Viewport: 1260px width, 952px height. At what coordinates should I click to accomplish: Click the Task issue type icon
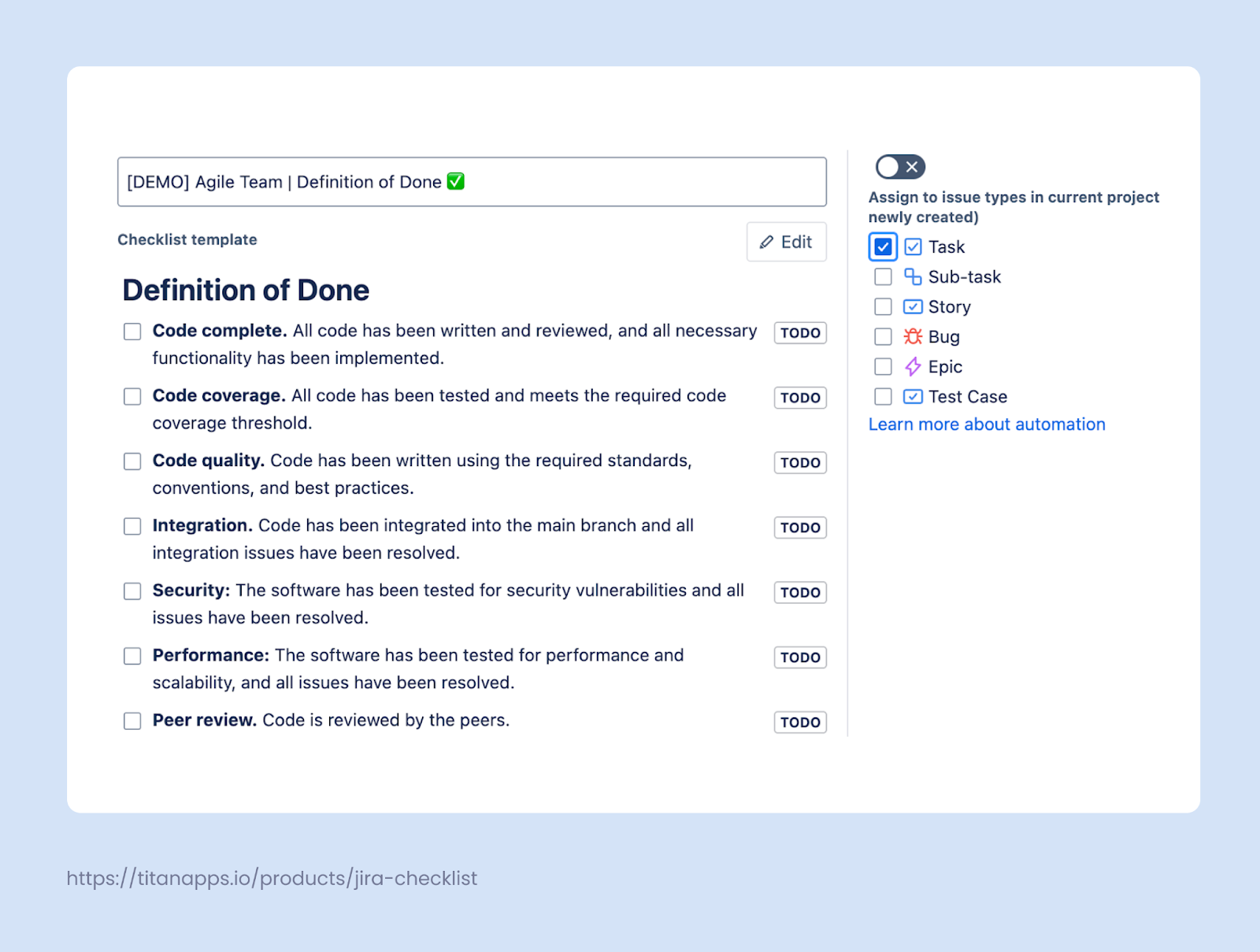[912, 246]
